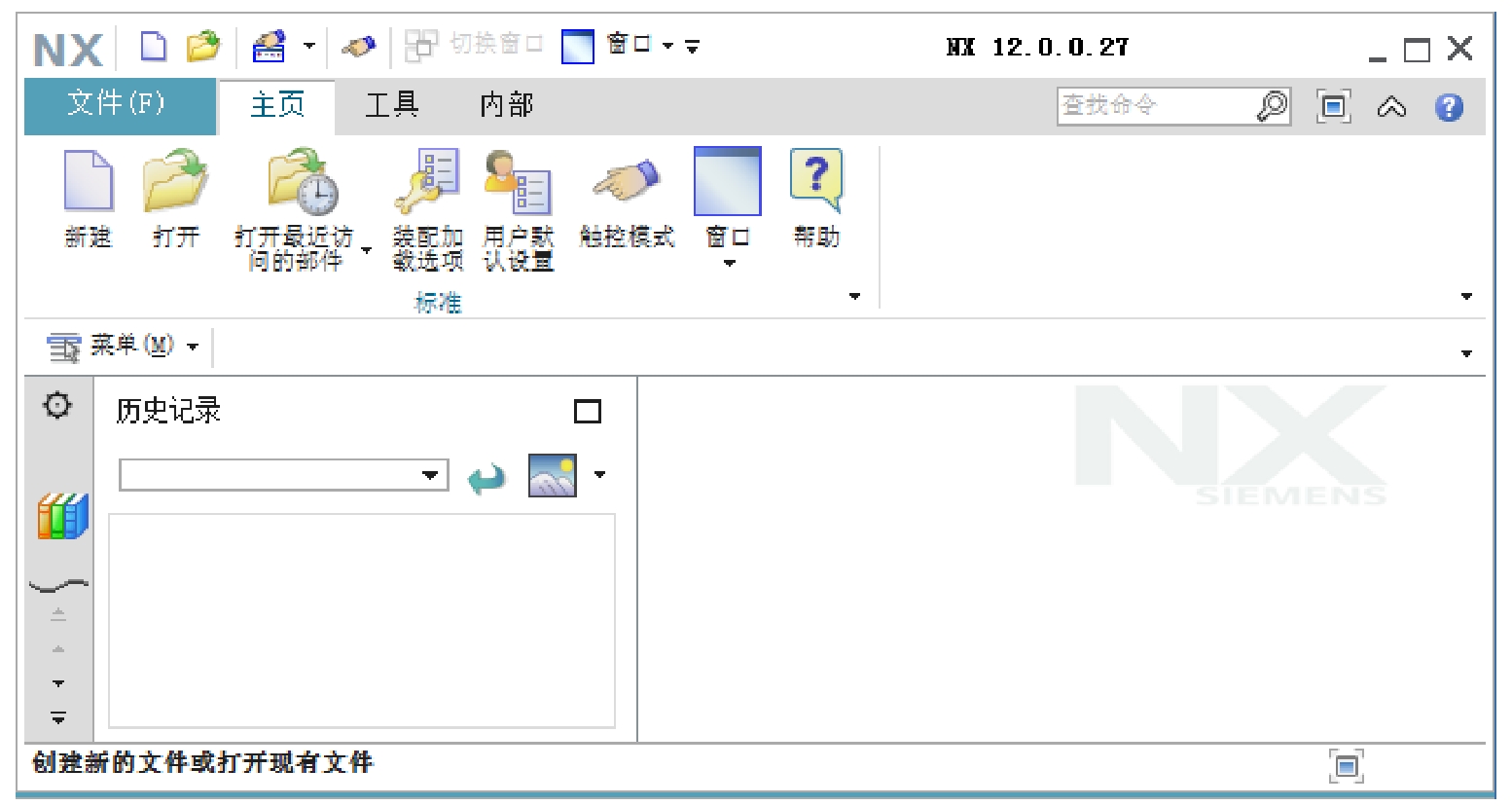The image size is (1512, 806).
Task: Click the green return arrow in history panel
Action: [486, 476]
